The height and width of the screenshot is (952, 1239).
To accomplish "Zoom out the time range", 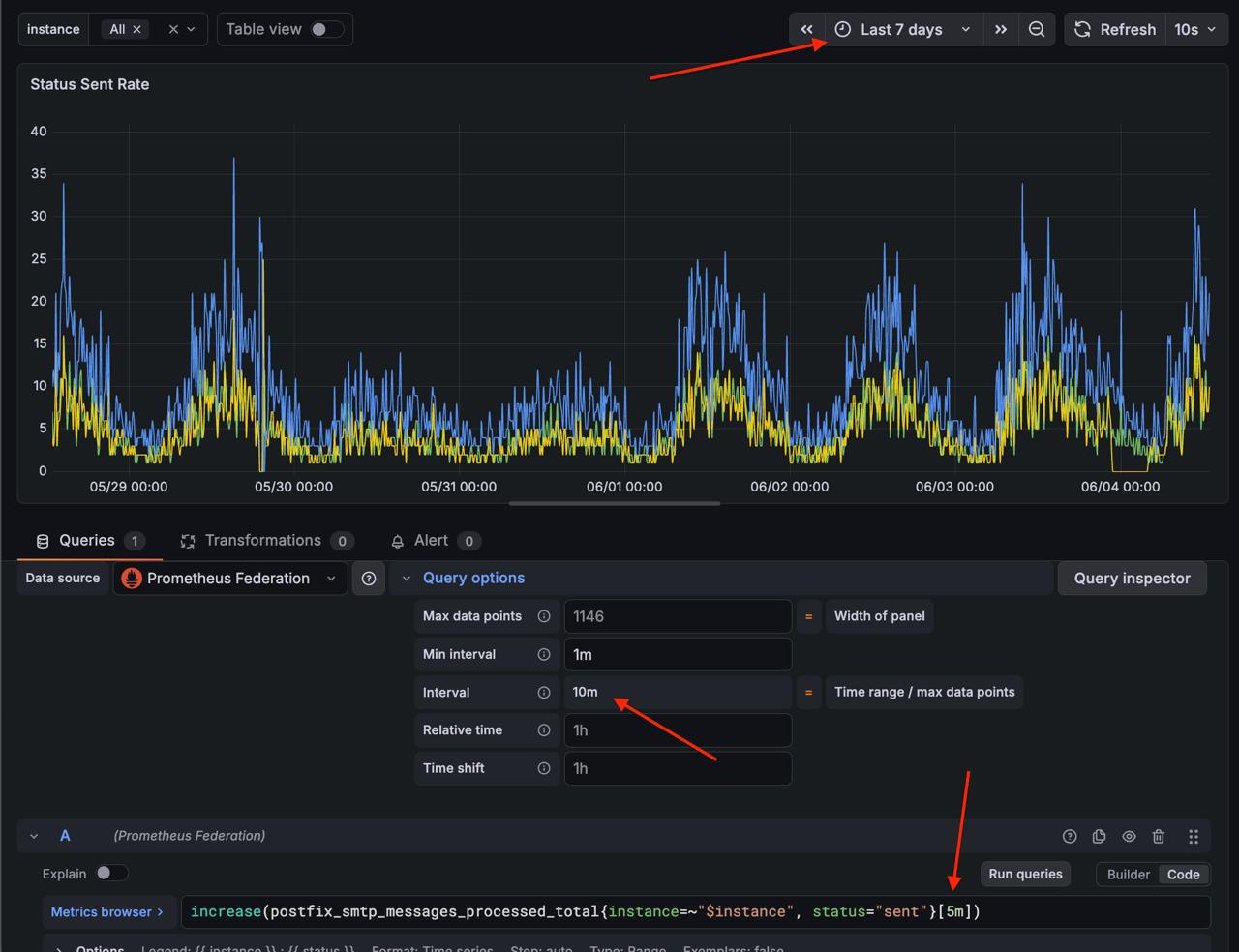I will click(1037, 30).
